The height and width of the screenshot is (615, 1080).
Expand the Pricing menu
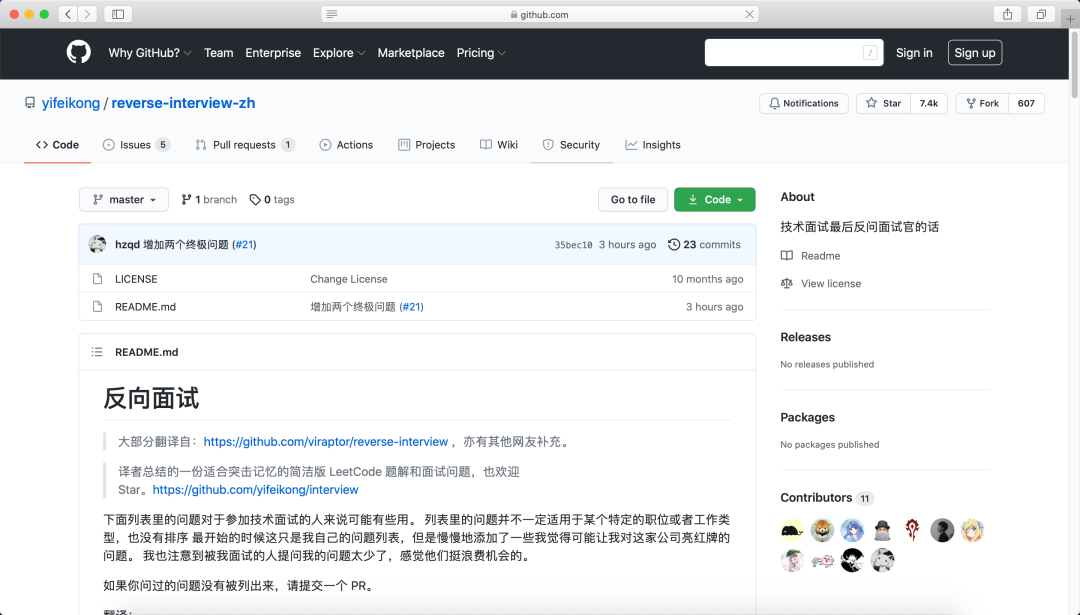481,52
